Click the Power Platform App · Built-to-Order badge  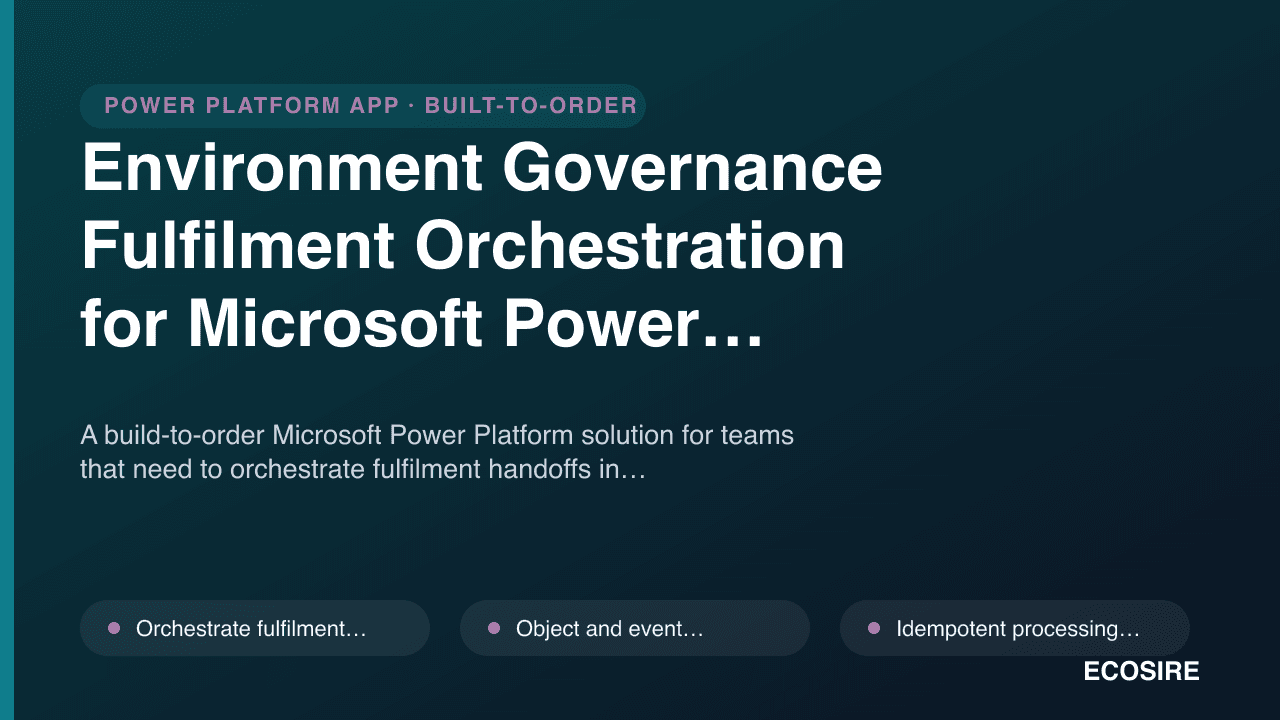coord(363,106)
